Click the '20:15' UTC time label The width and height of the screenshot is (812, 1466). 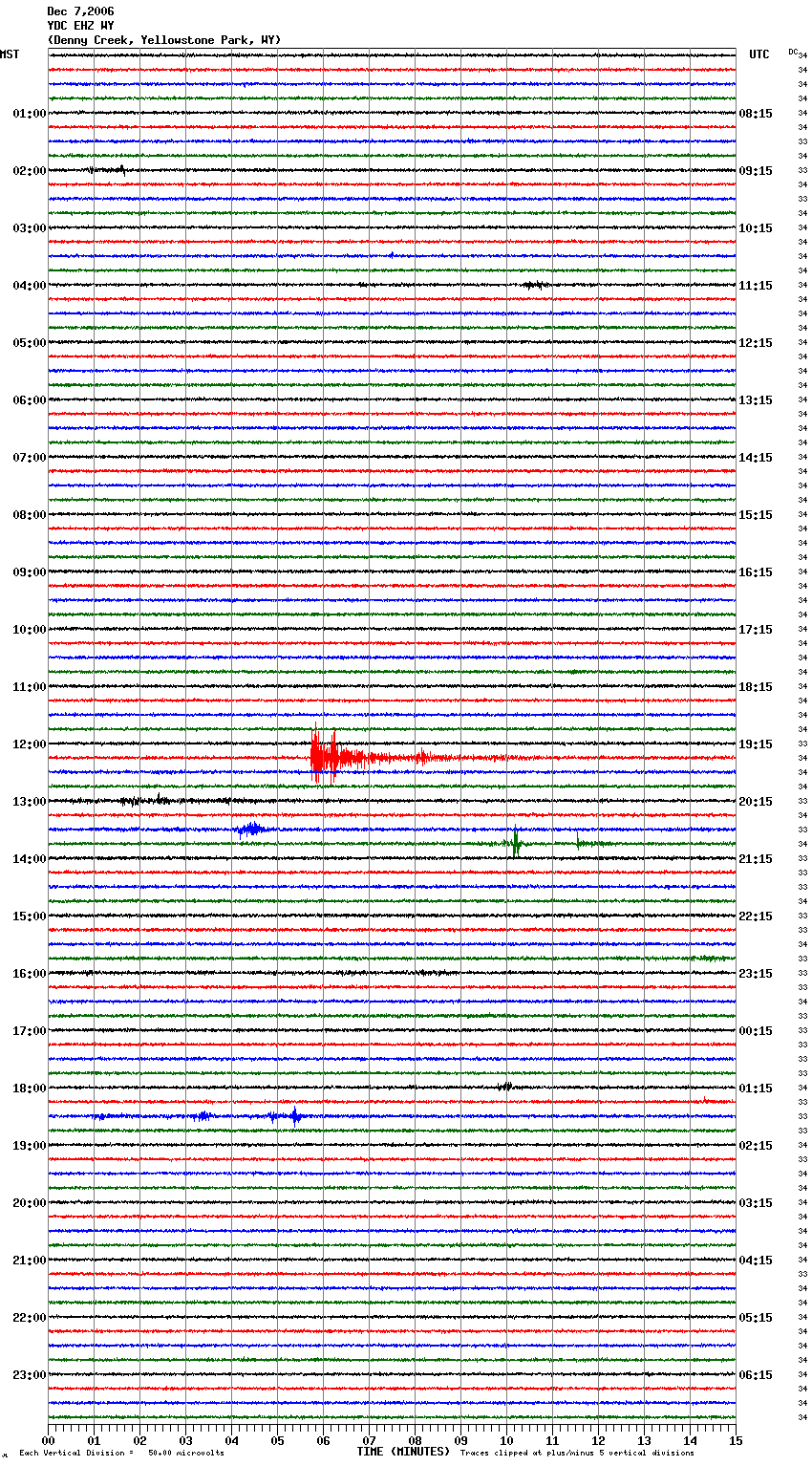coord(756,802)
